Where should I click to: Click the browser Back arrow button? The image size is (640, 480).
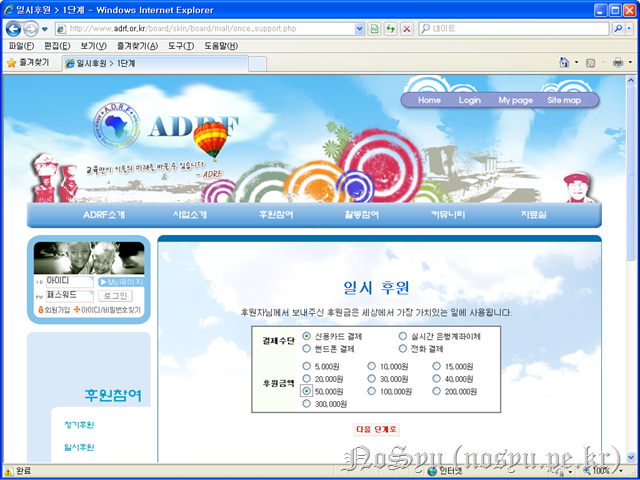point(14,29)
